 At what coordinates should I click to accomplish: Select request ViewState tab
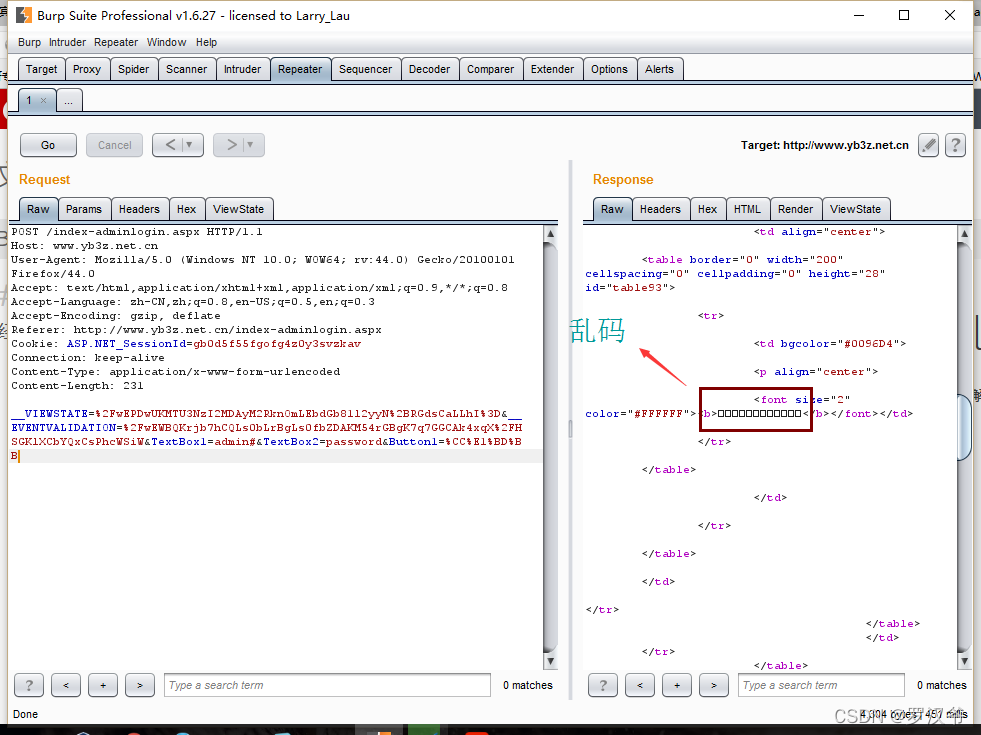coord(238,210)
